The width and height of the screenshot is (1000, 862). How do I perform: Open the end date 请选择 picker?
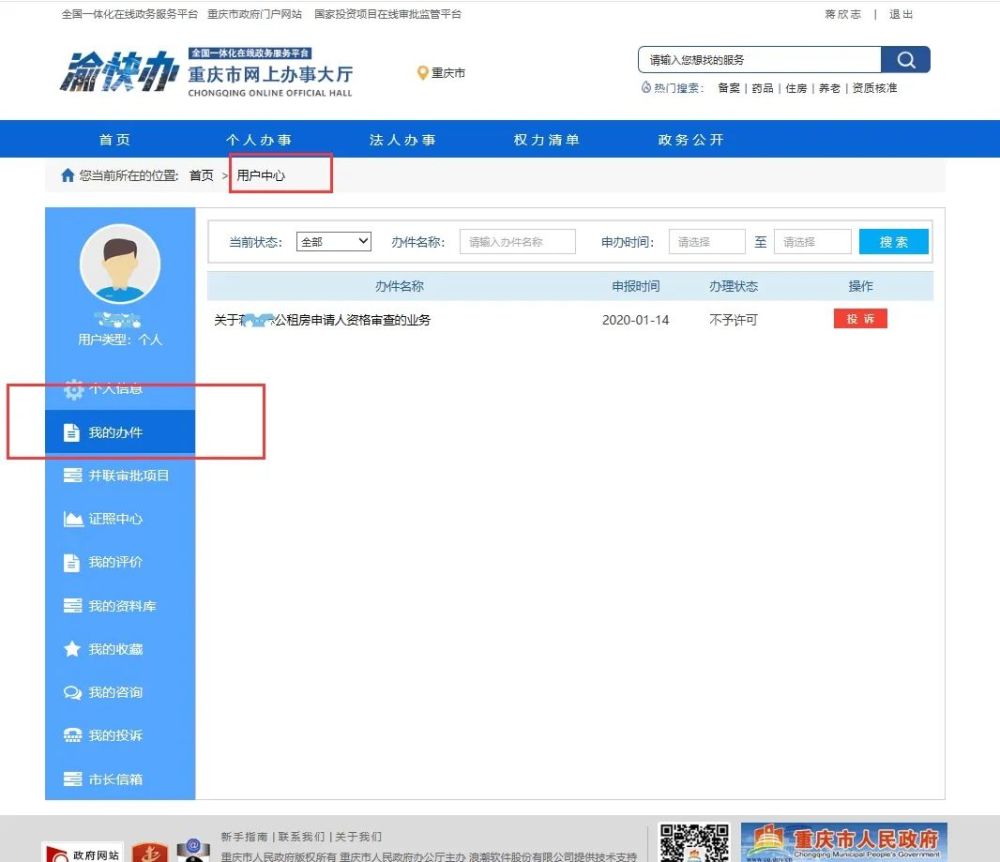(813, 241)
